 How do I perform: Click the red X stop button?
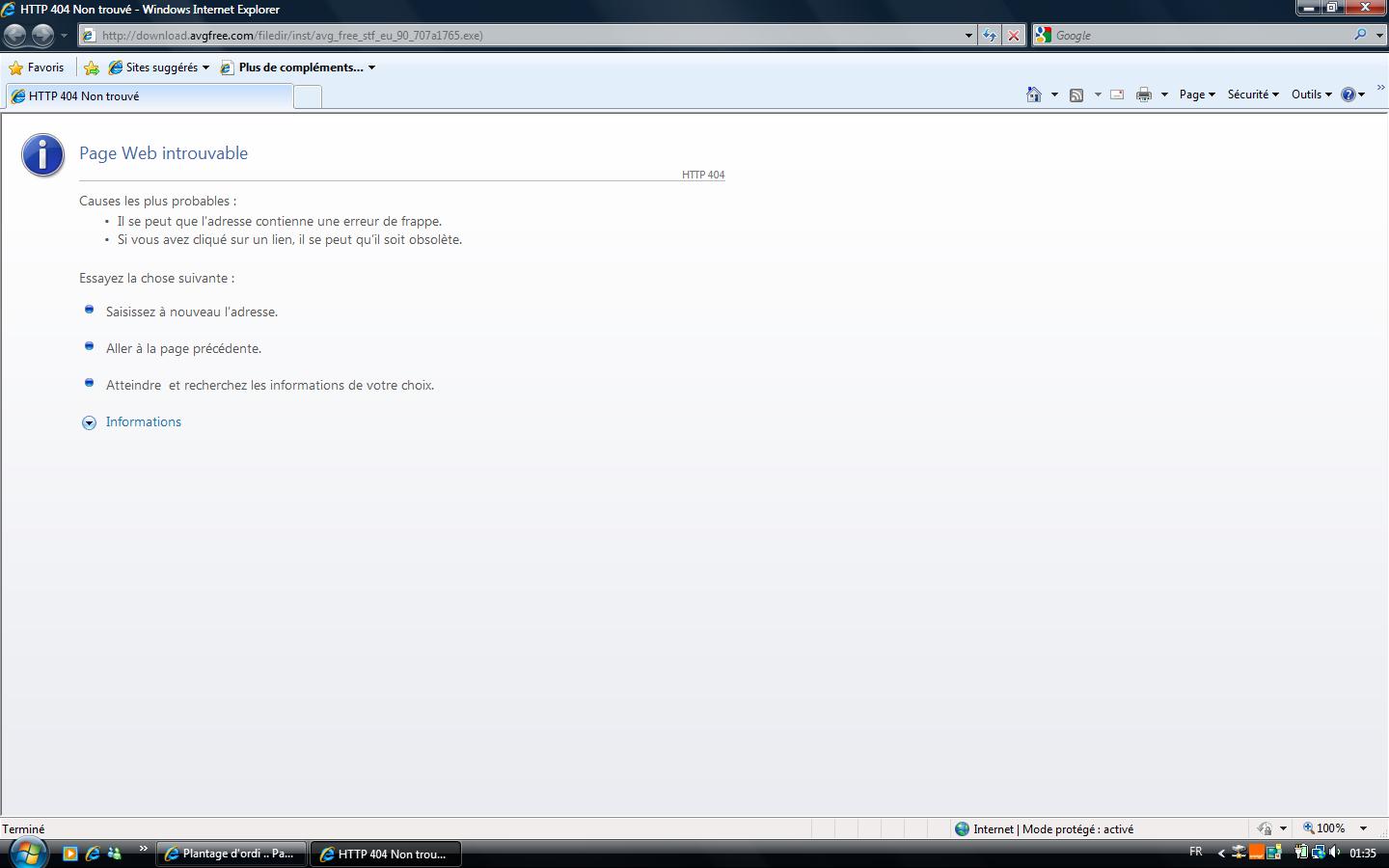click(1014, 36)
